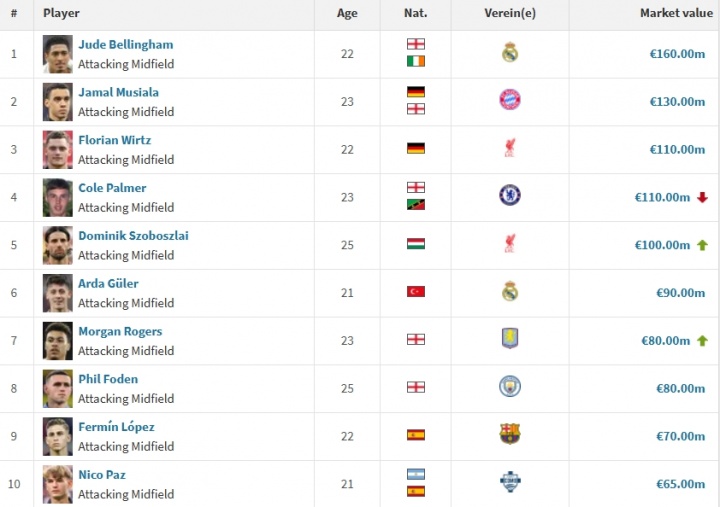Click Florian Wirtz's €110.00m market value

pos(677,149)
